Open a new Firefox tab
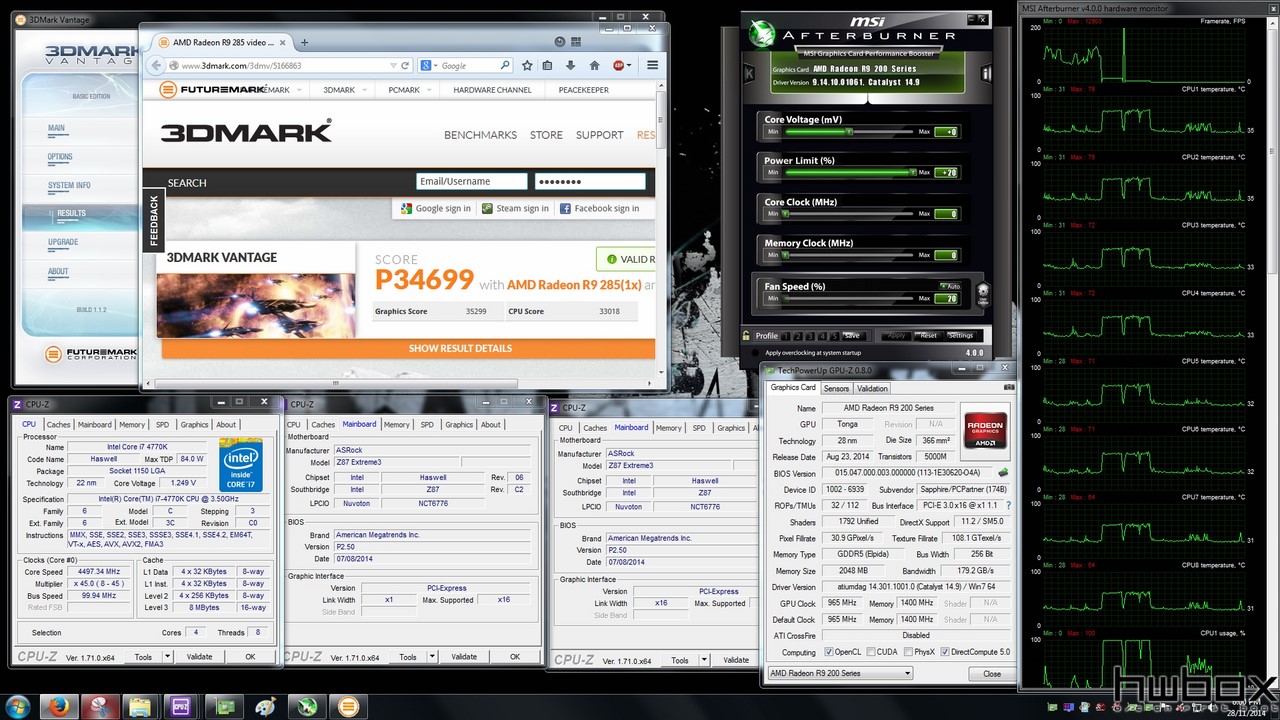 pyautogui.click(x=304, y=42)
